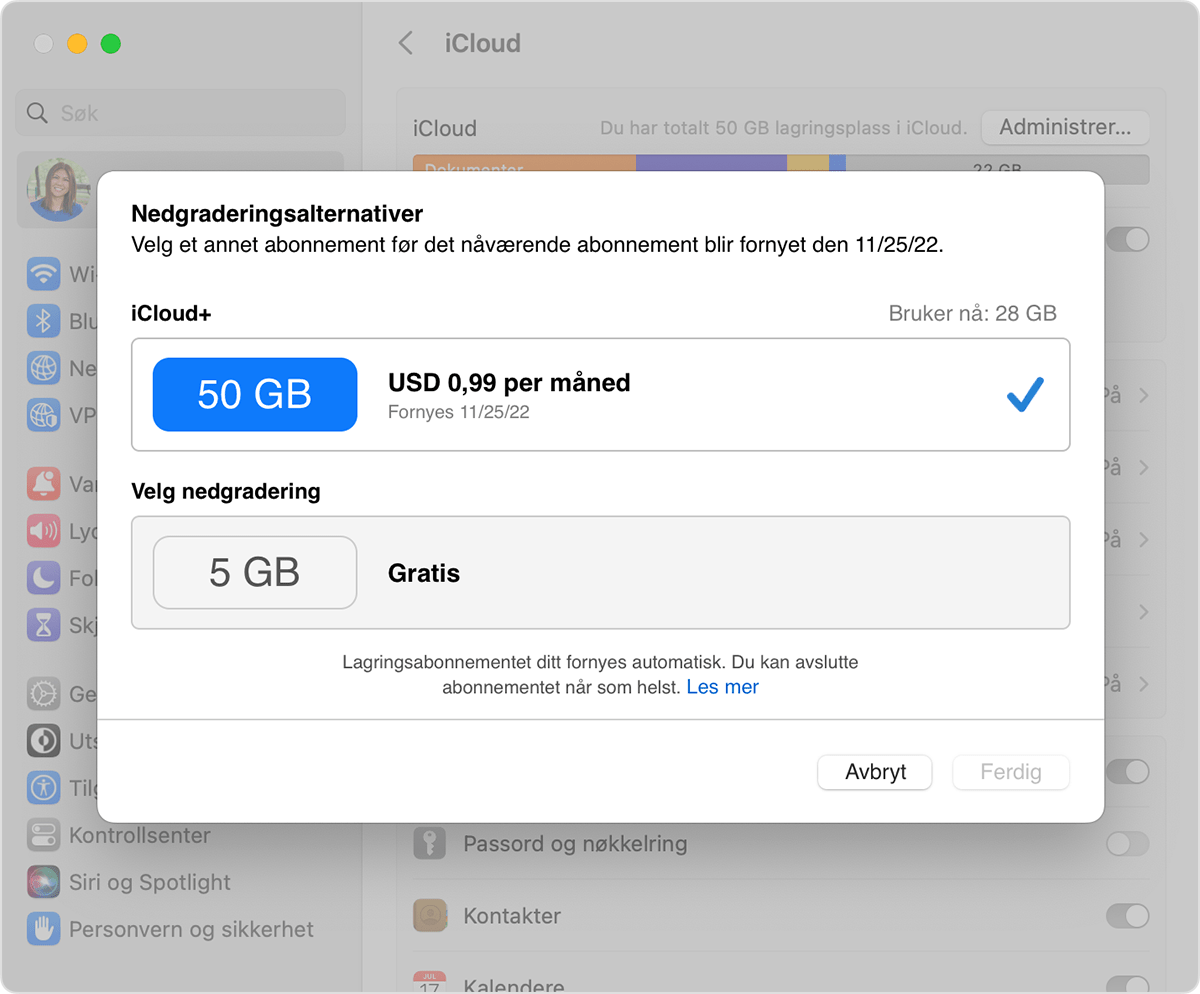Open the moon Focus icon in sidebar
The width and height of the screenshot is (1200, 994).
[44, 578]
